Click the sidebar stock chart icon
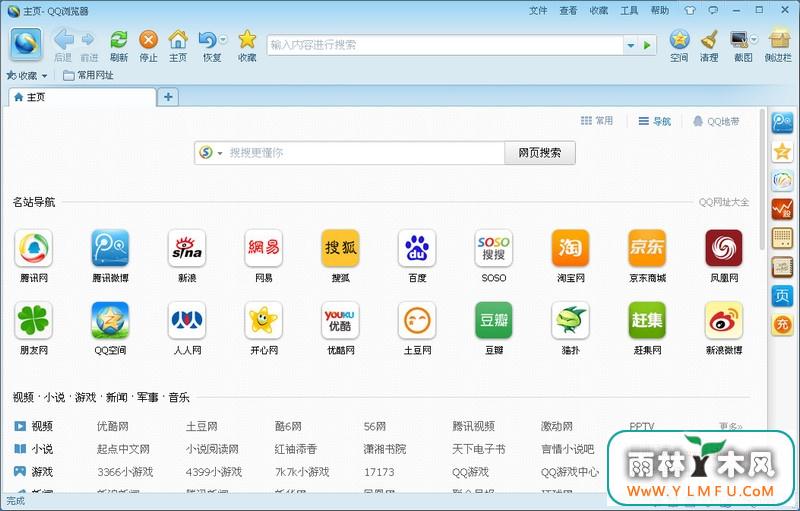The image size is (800, 511). click(782, 209)
